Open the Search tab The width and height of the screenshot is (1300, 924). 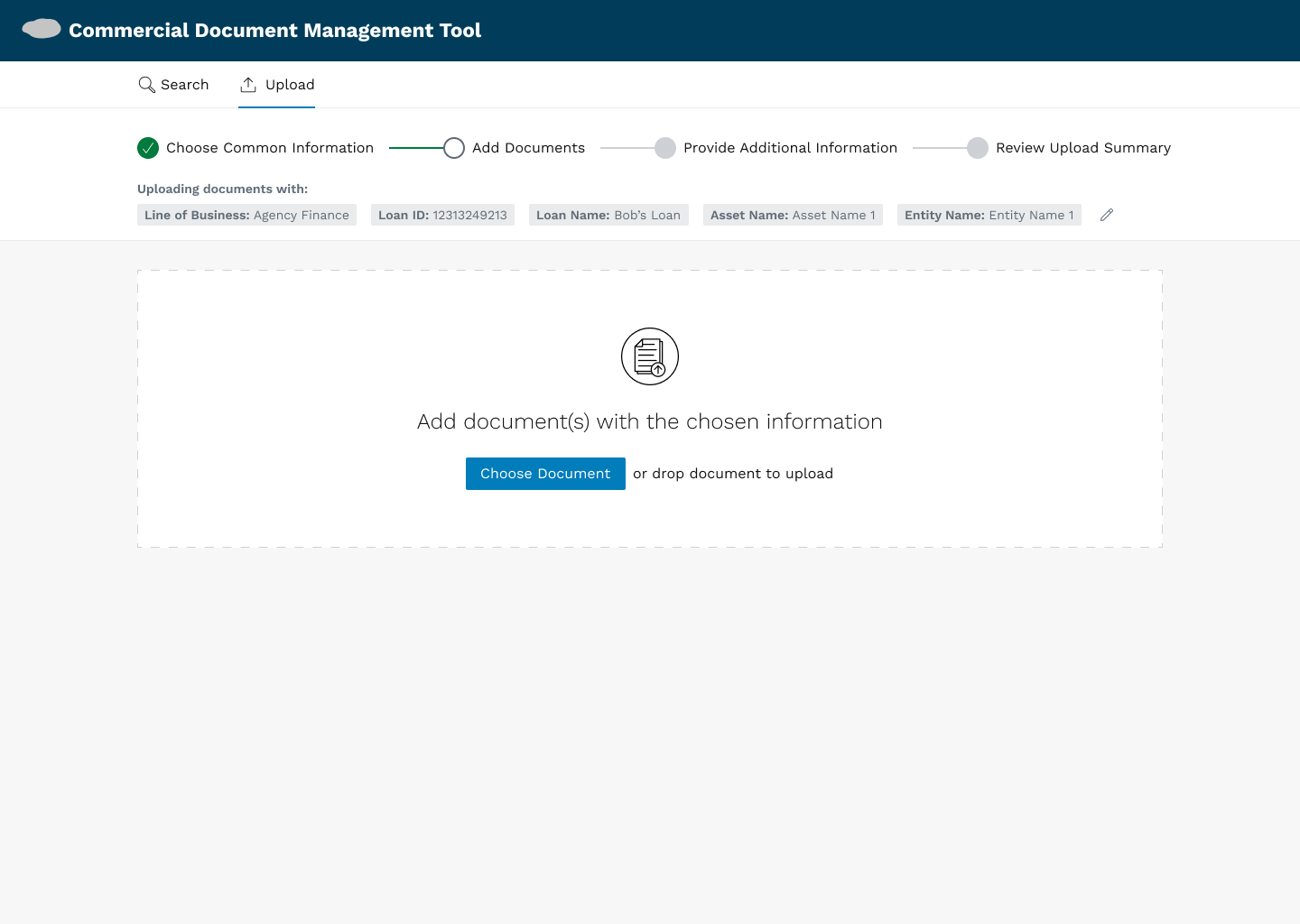click(x=173, y=85)
